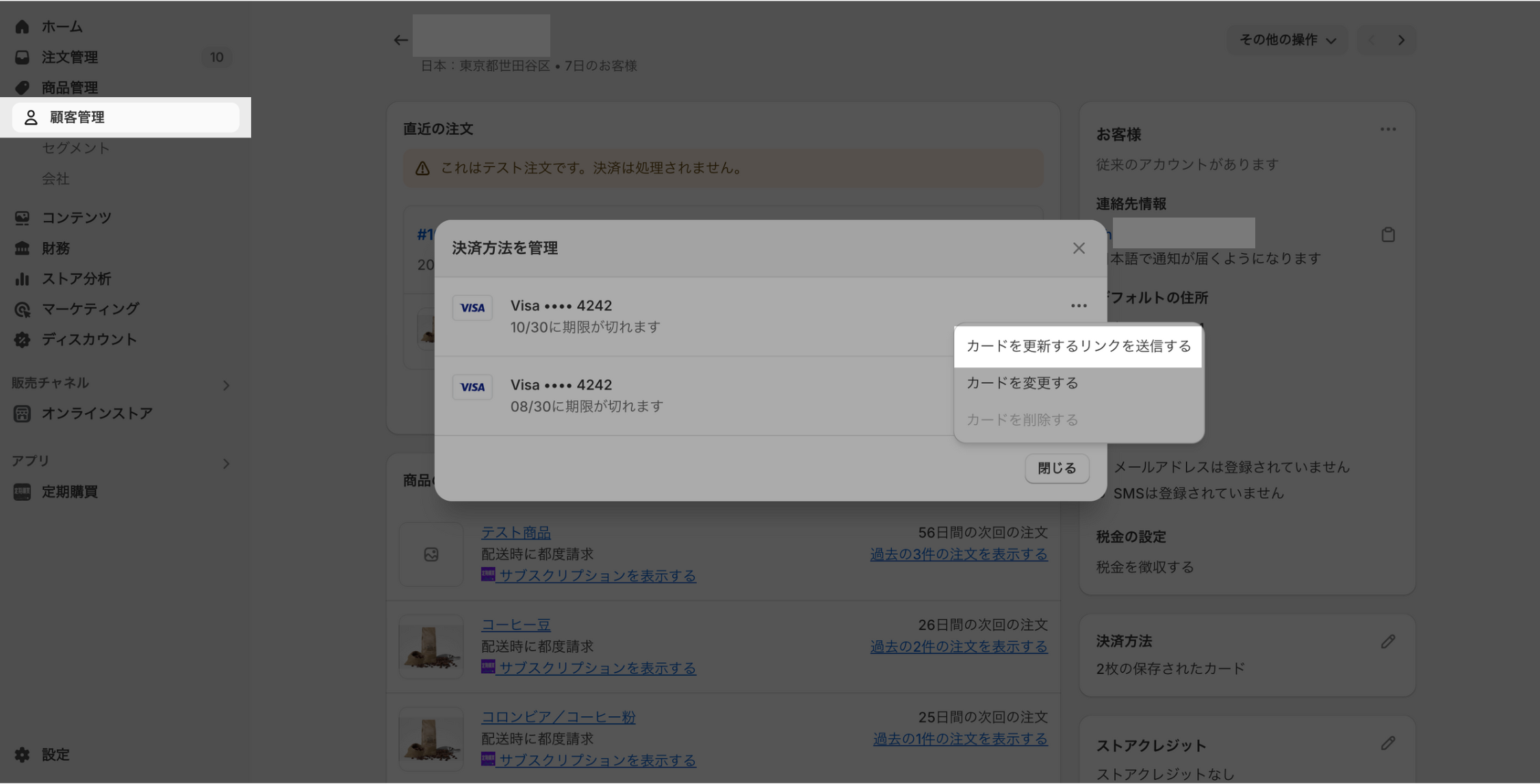This screenshot has height=784, width=1540.
Task: Open Analytics (ストア分析) bar chart icon
Action: 22,278
